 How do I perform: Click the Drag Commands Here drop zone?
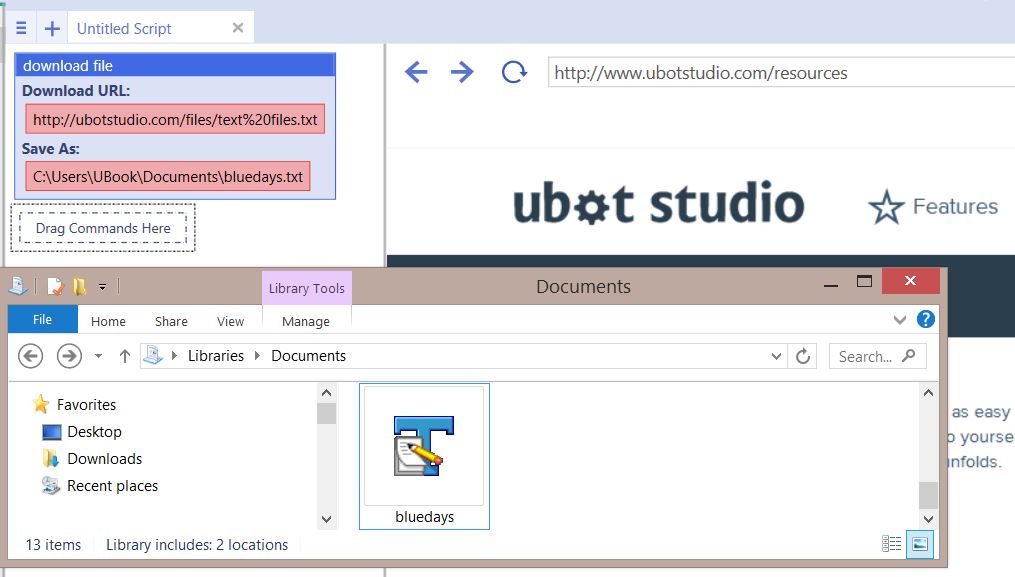[103, 228]
